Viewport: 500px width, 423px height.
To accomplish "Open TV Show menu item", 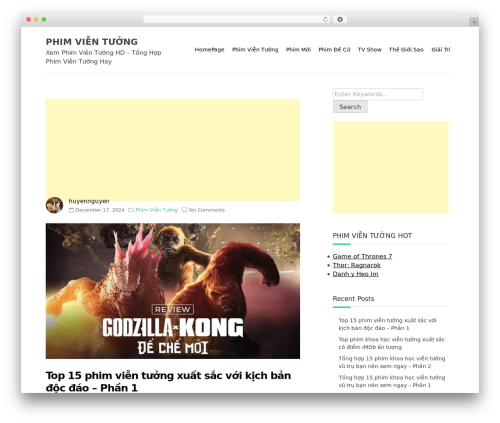I will [370, 50].
